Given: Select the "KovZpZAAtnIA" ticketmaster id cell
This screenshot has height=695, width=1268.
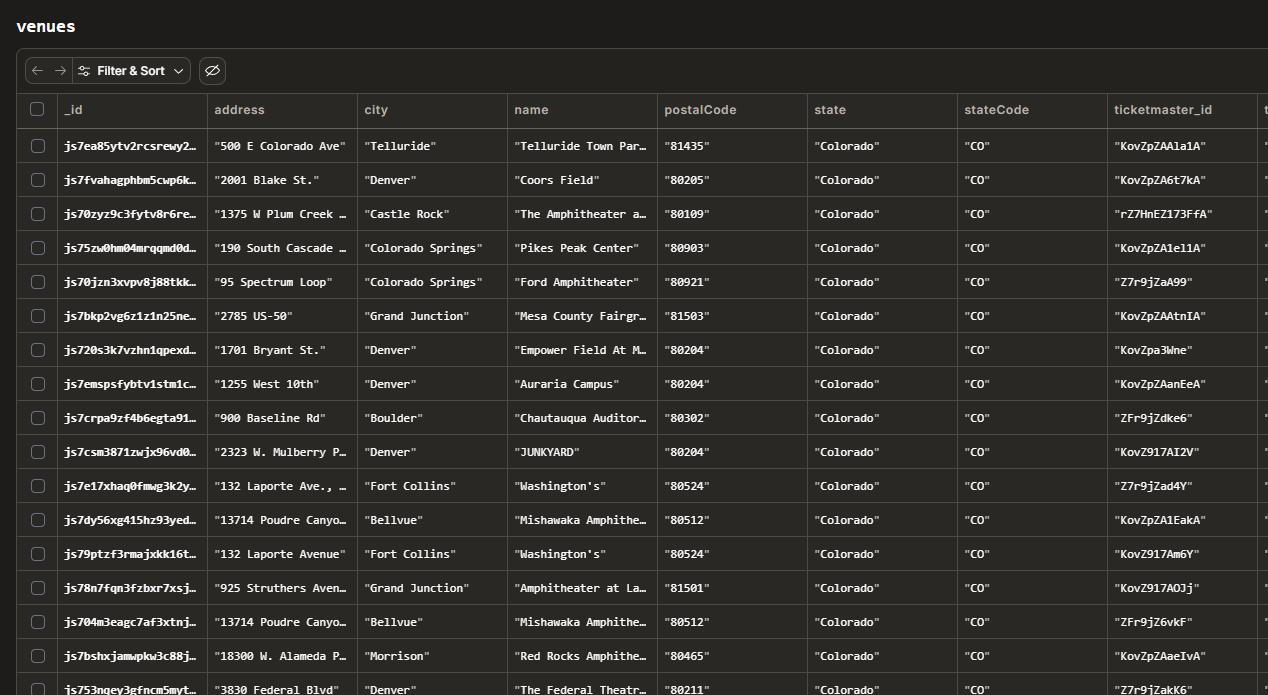Looking at the screenshot, I should click(1182, 316).
